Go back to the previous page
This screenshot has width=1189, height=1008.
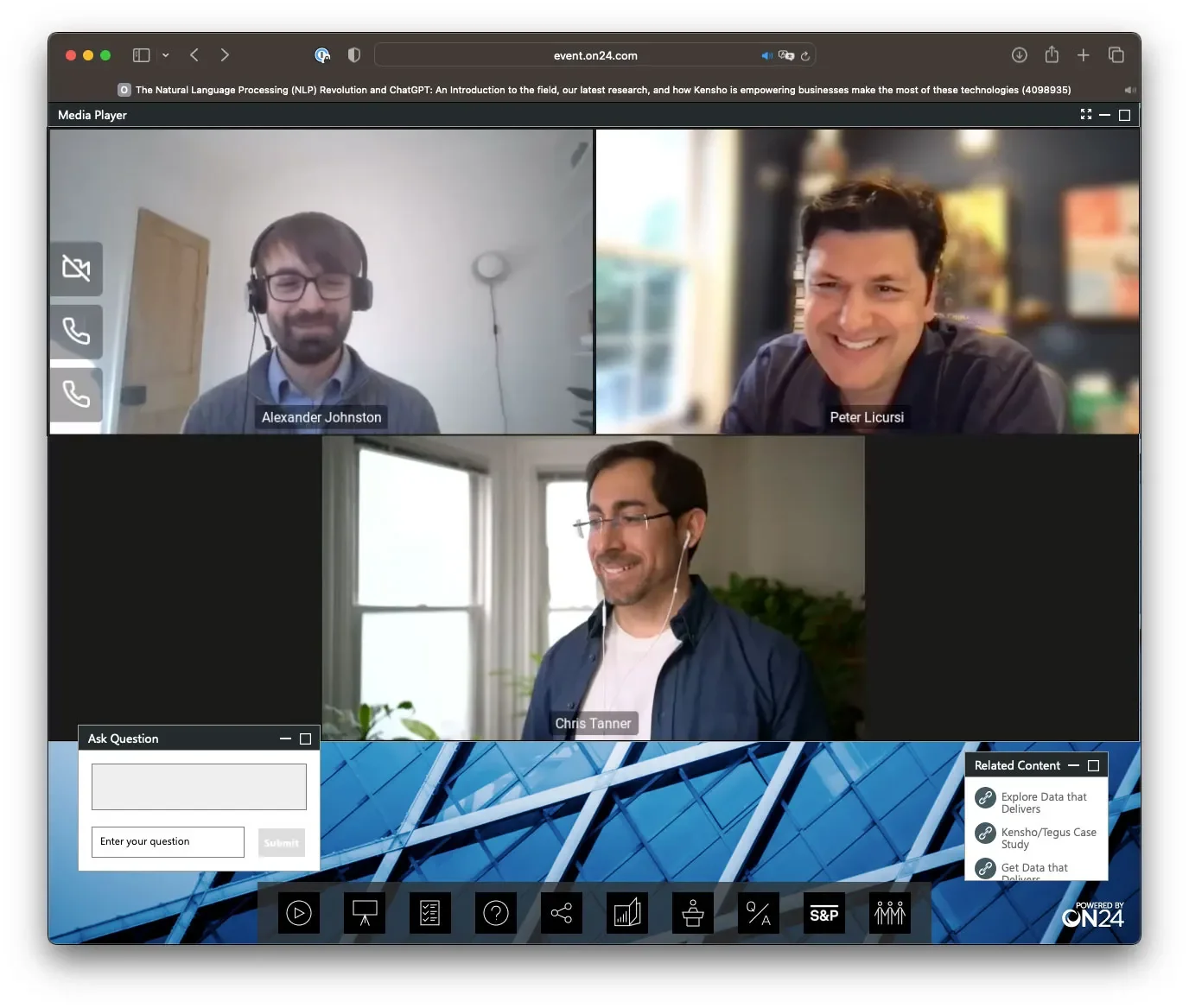pos(194,55)
